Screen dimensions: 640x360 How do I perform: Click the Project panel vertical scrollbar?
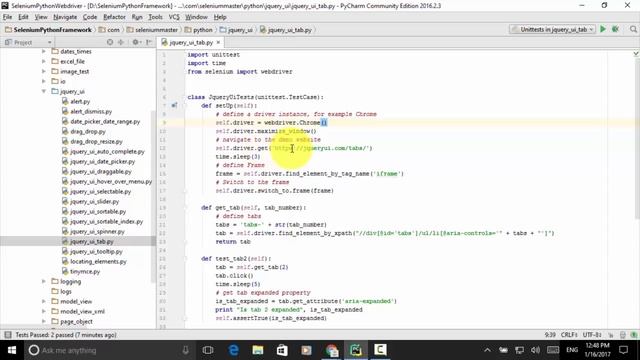coord(153,196)
